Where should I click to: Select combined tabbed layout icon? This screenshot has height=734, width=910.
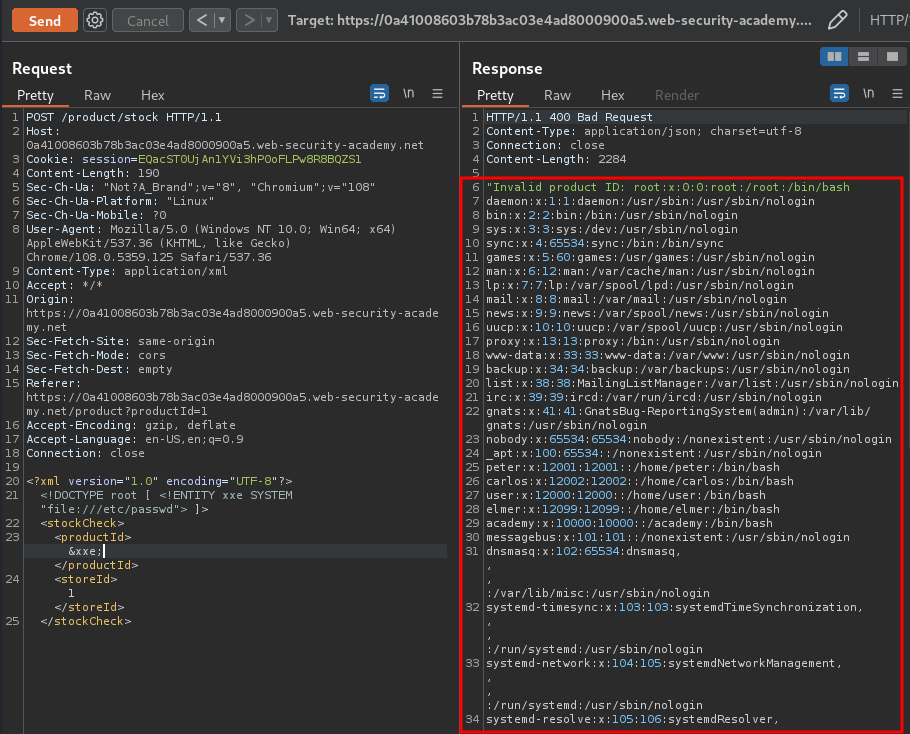(x=892, y=56)
